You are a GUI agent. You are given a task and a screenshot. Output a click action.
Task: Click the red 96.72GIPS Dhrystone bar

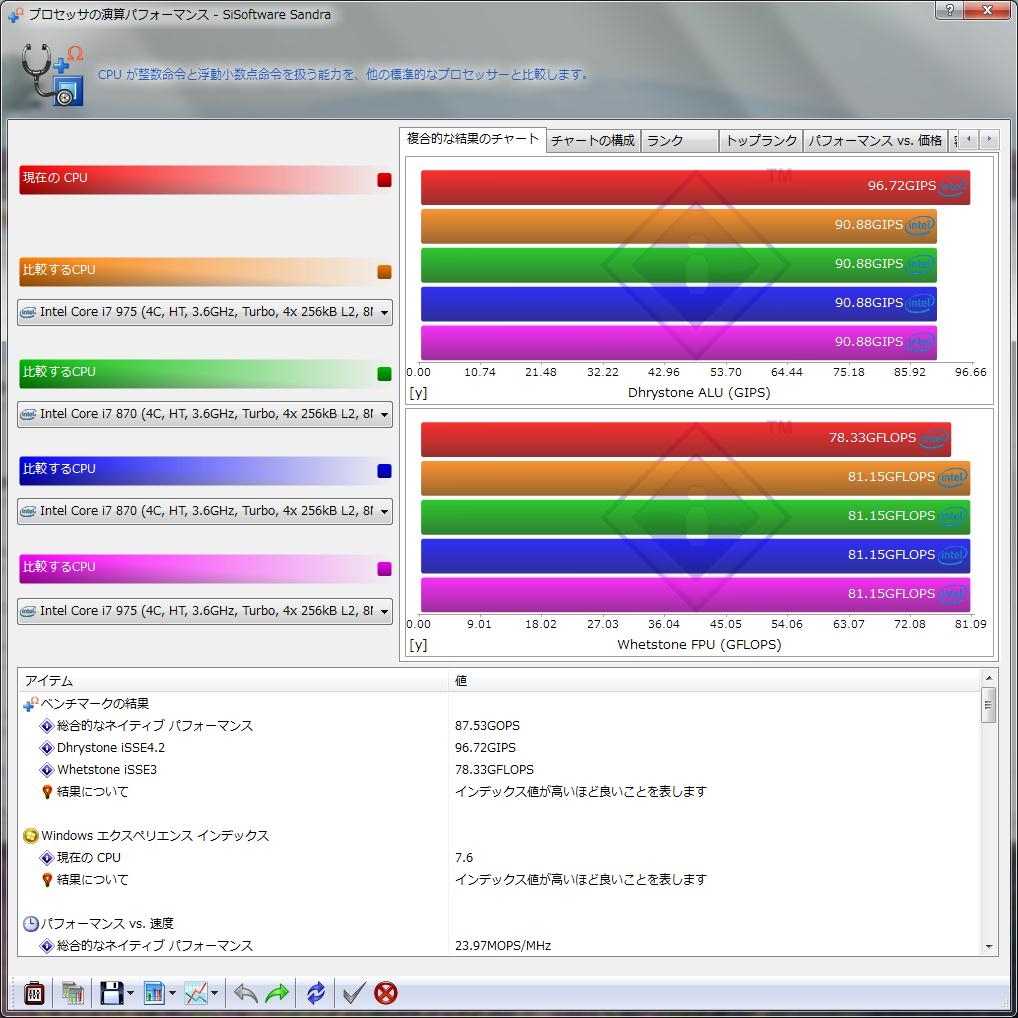coord(695,187)
